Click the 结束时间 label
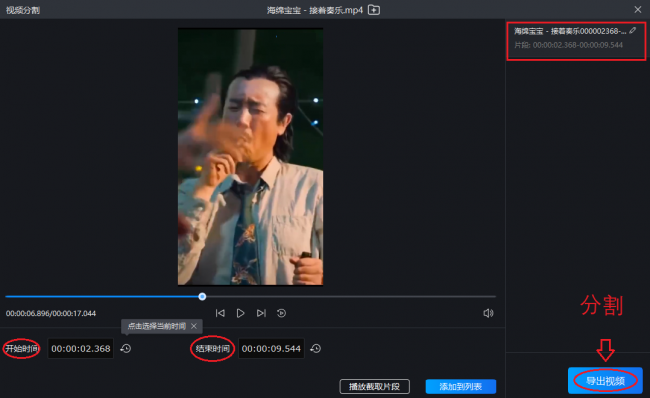The height and width of the screenshot is (398, 650). 213,349
